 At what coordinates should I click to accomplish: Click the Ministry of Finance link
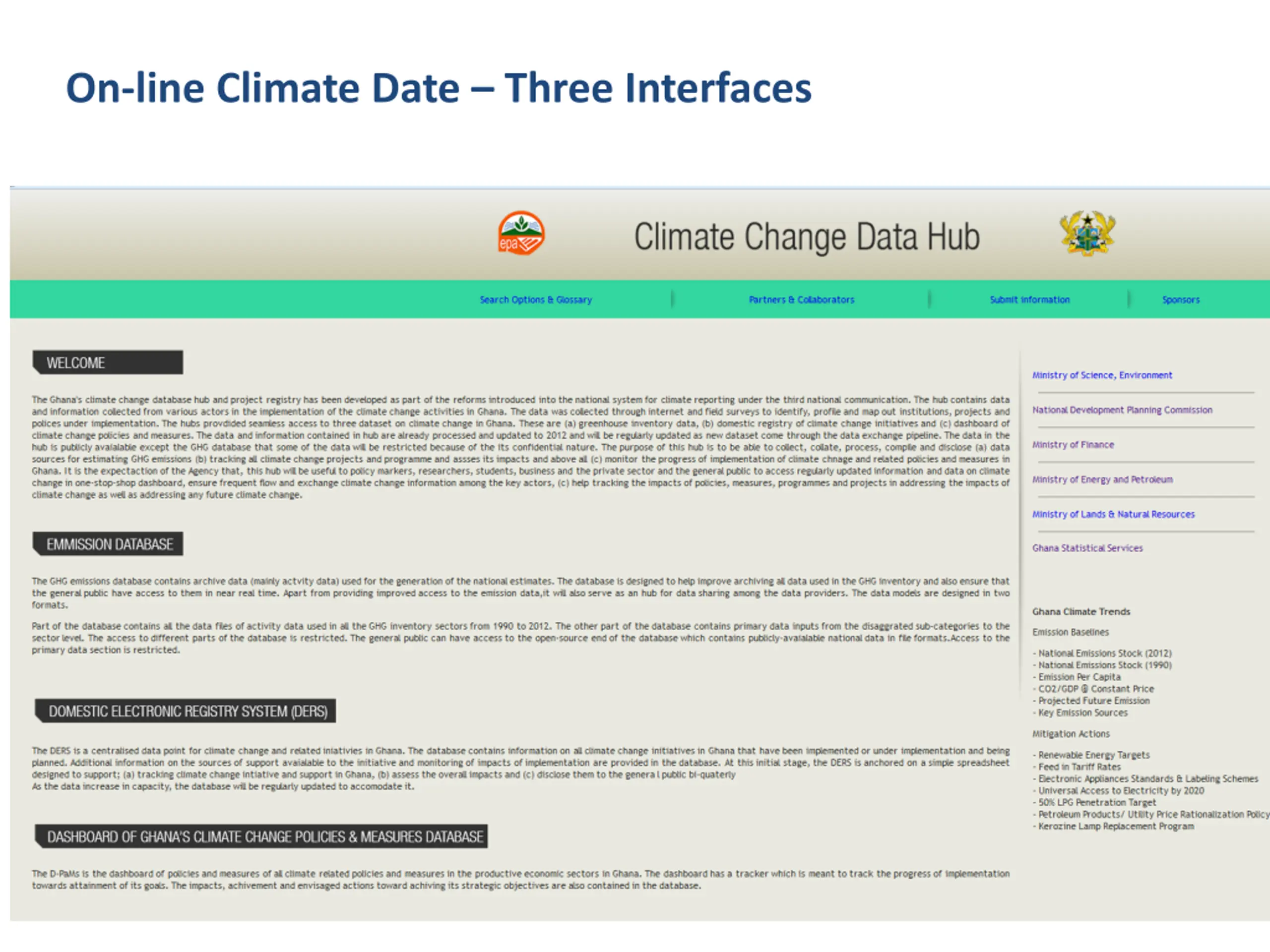(x=1073, y=445)
